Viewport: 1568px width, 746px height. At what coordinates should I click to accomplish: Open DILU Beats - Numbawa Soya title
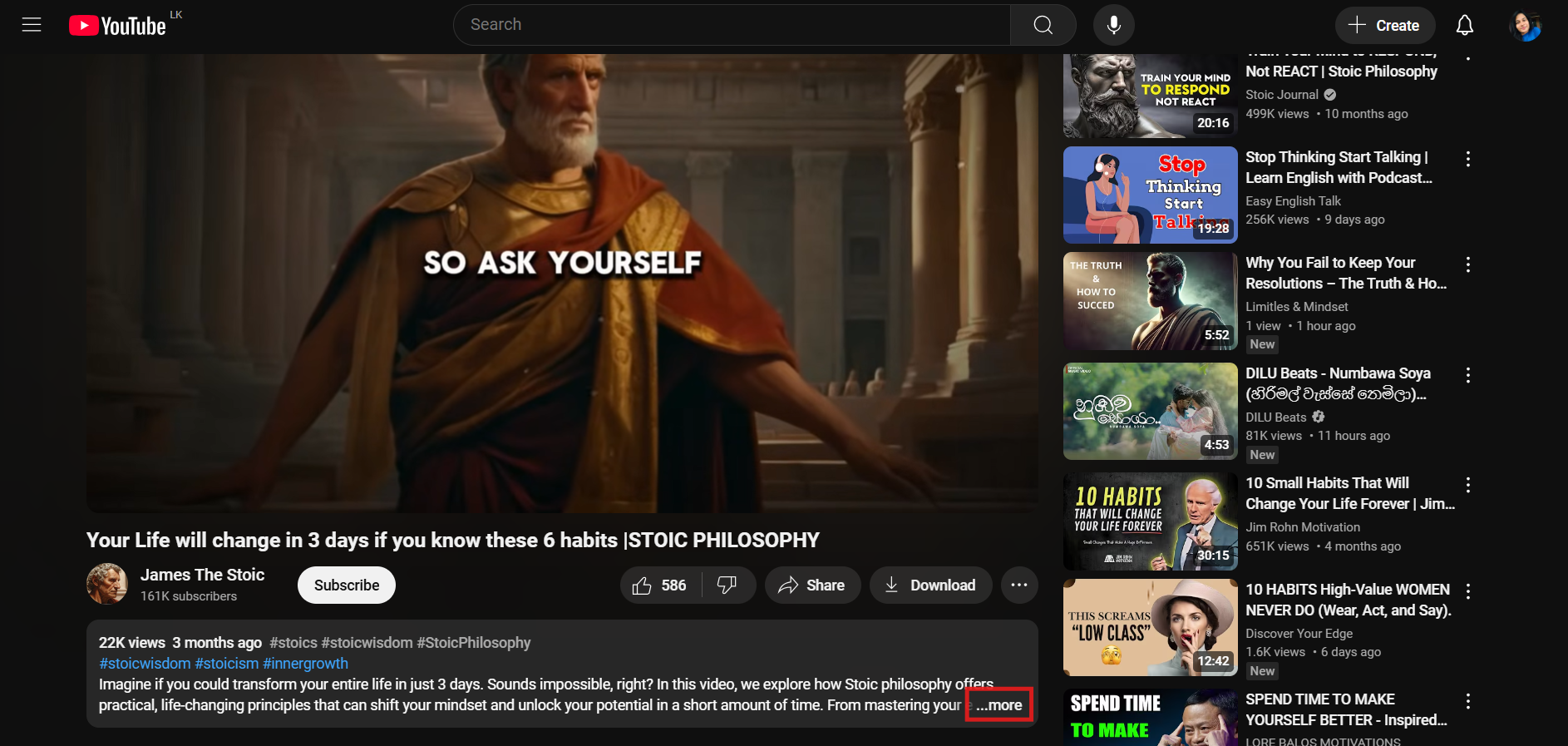(1338, 383)
